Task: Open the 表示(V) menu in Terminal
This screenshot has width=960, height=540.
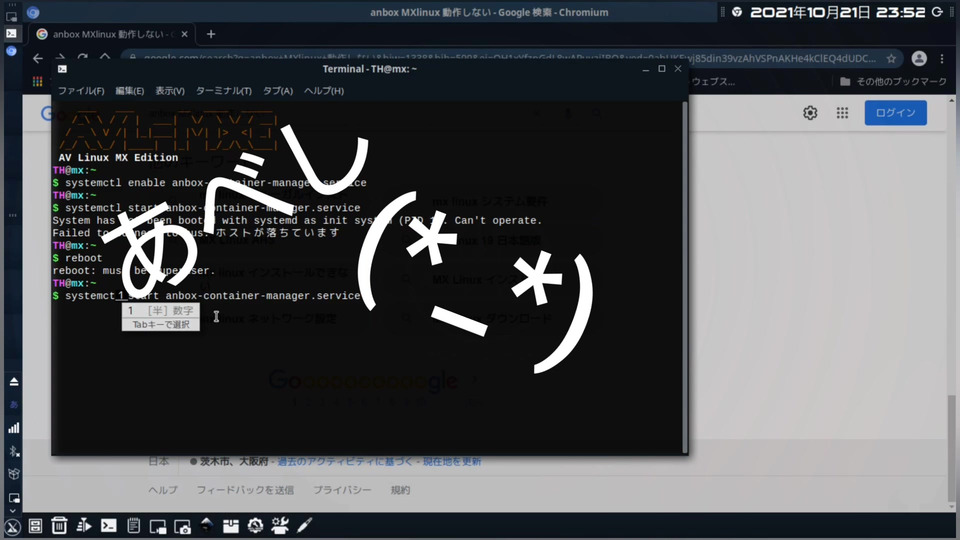Action: tap(170, 91)
